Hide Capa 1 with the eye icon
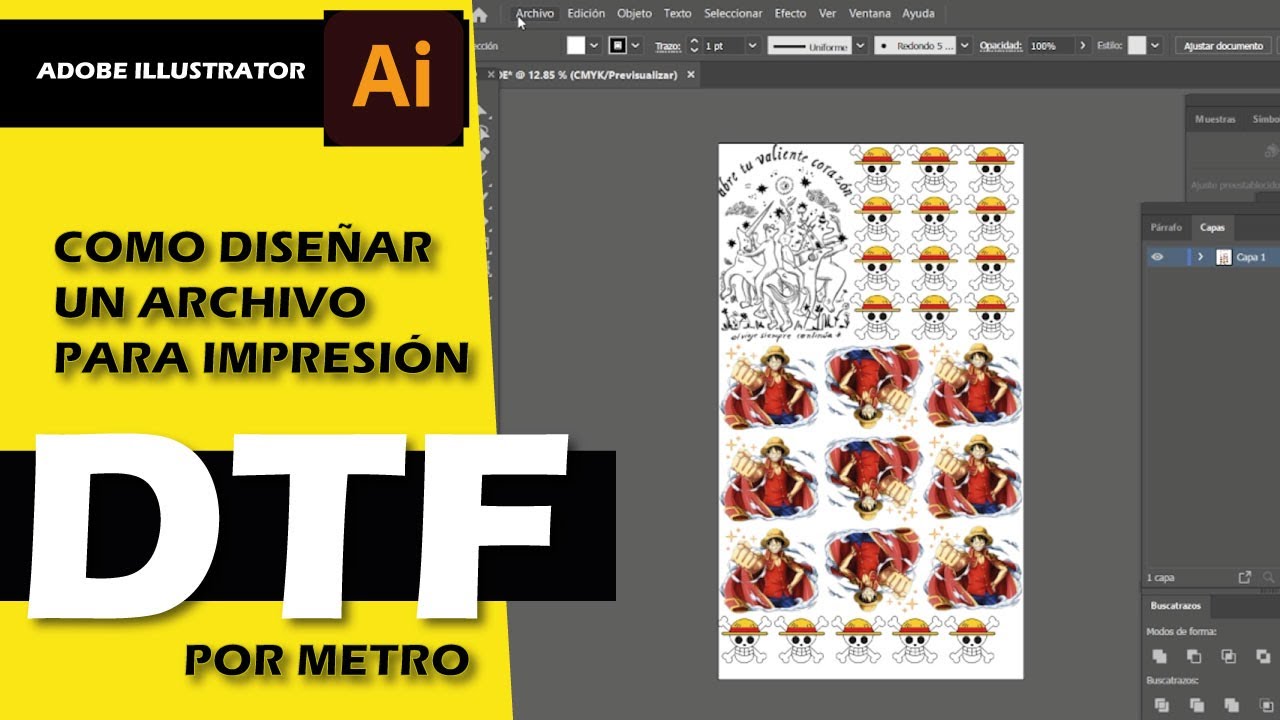The width and height of the screenshot is (1280, 720). point(1157,257)
